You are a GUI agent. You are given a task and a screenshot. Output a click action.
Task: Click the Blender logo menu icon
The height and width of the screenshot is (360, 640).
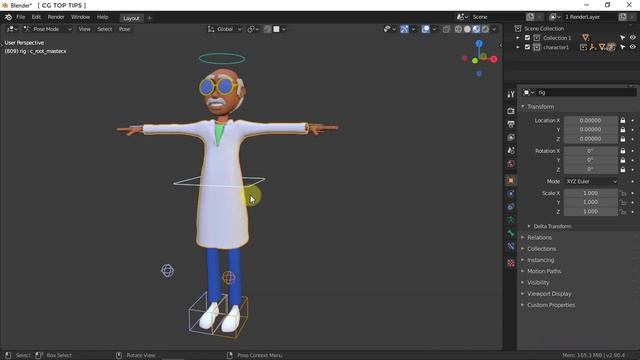[x=8, y=17]
